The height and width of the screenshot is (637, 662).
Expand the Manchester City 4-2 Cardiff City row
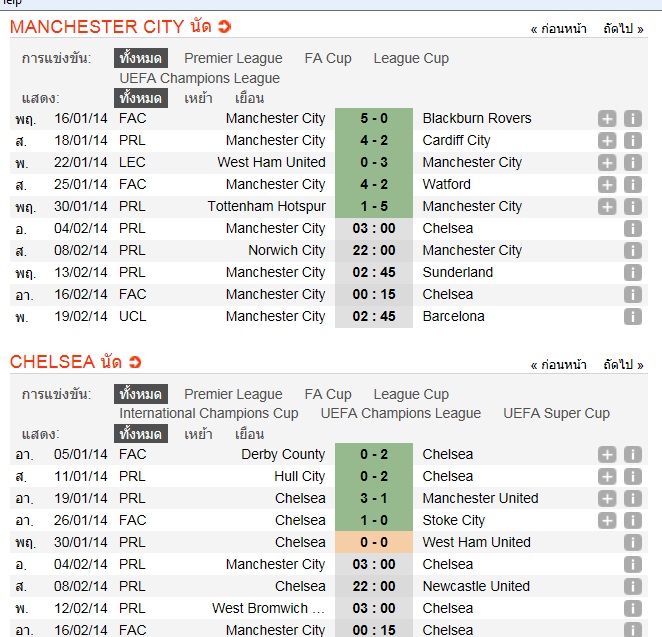coord(607,141)
